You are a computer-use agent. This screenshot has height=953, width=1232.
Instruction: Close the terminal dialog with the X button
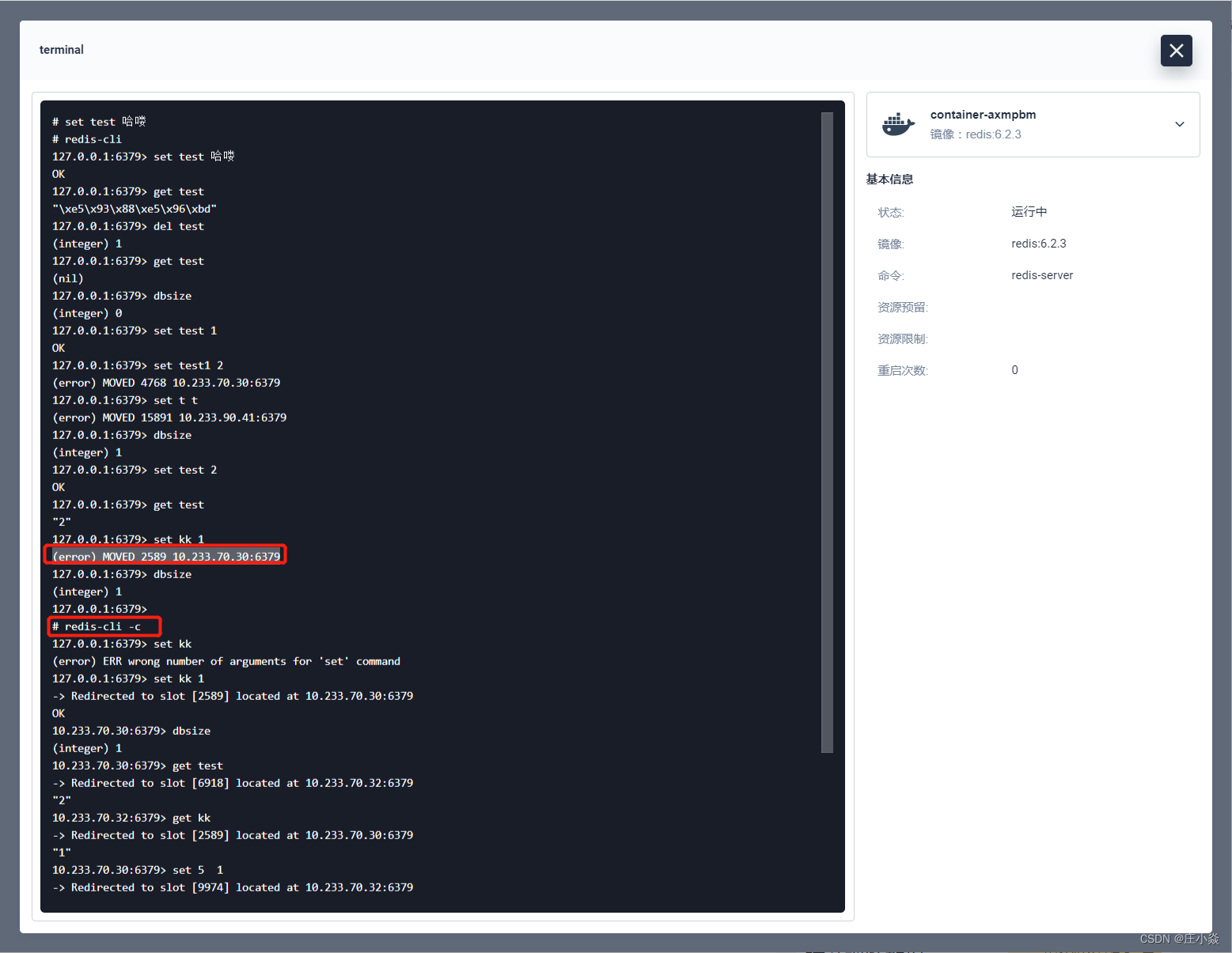pos(1176,51)
